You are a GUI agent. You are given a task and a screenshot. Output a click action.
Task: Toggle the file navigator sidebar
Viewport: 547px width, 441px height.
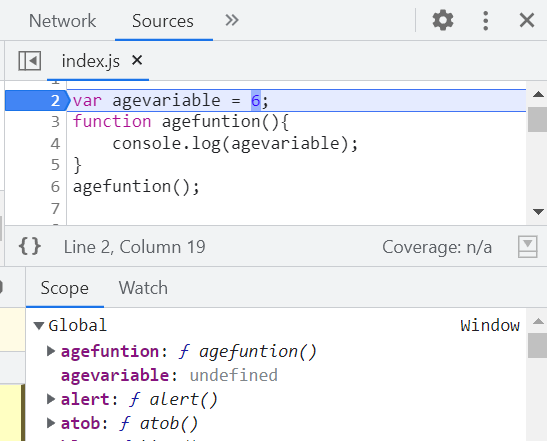pos(30,61)
